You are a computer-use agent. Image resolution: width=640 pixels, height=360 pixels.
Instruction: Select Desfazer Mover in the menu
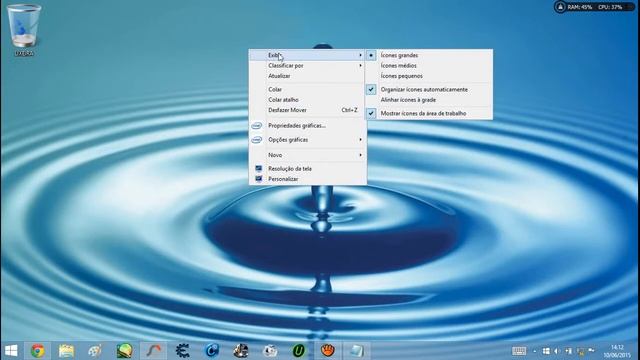click(307, 110)
